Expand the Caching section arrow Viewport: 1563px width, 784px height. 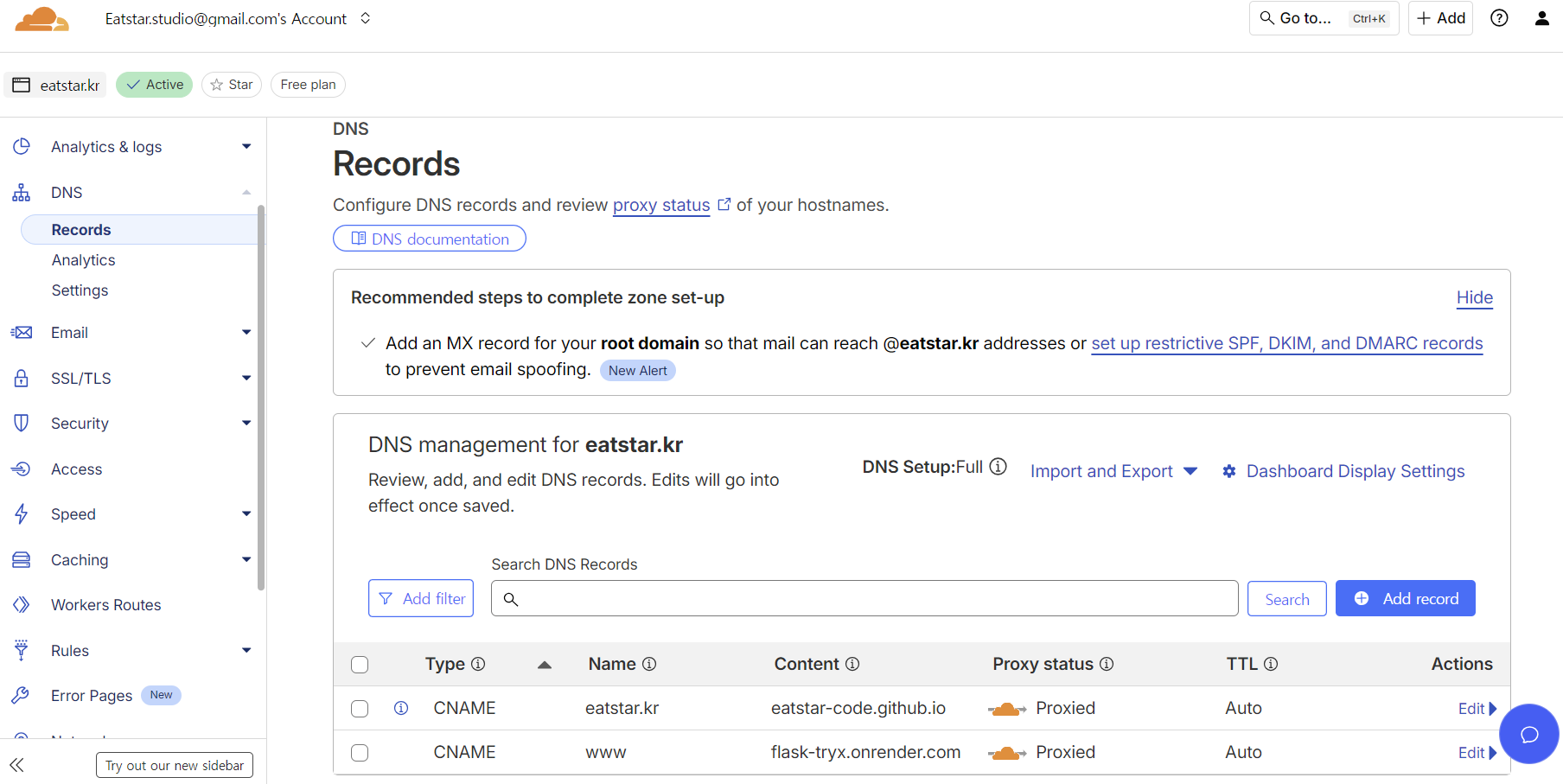(246, 560)
